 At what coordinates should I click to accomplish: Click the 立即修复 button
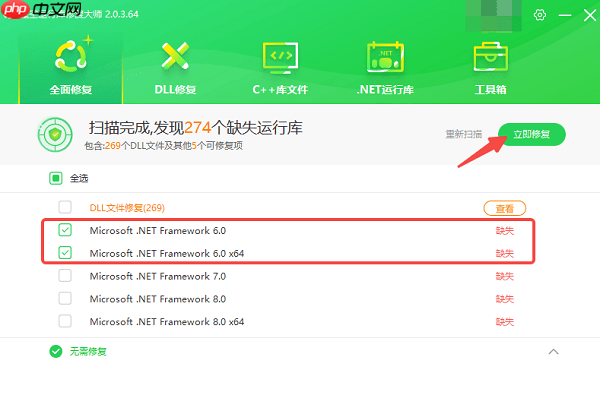pyautogui.click(x=532, y=134)
